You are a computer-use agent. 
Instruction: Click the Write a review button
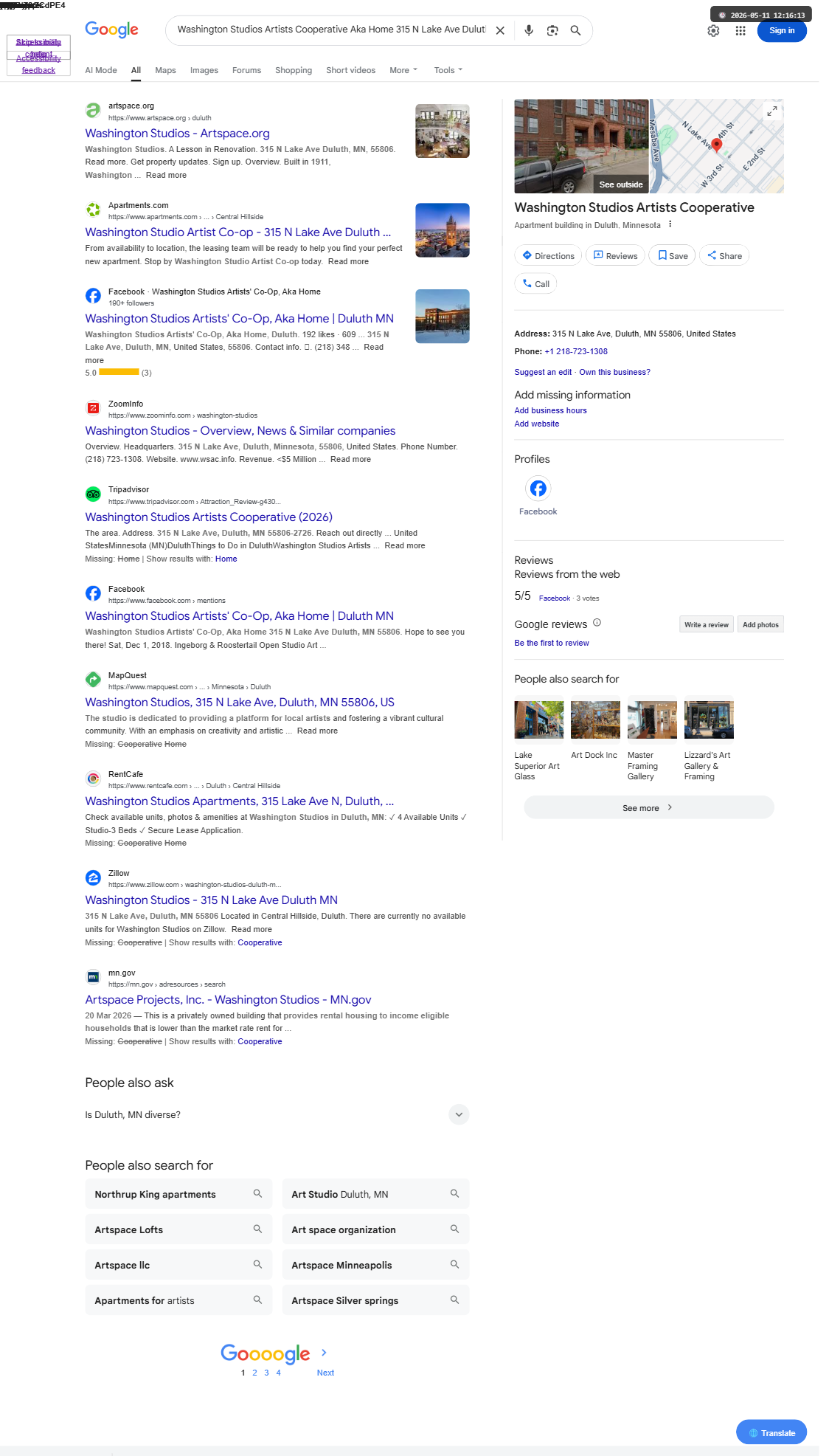707,624
